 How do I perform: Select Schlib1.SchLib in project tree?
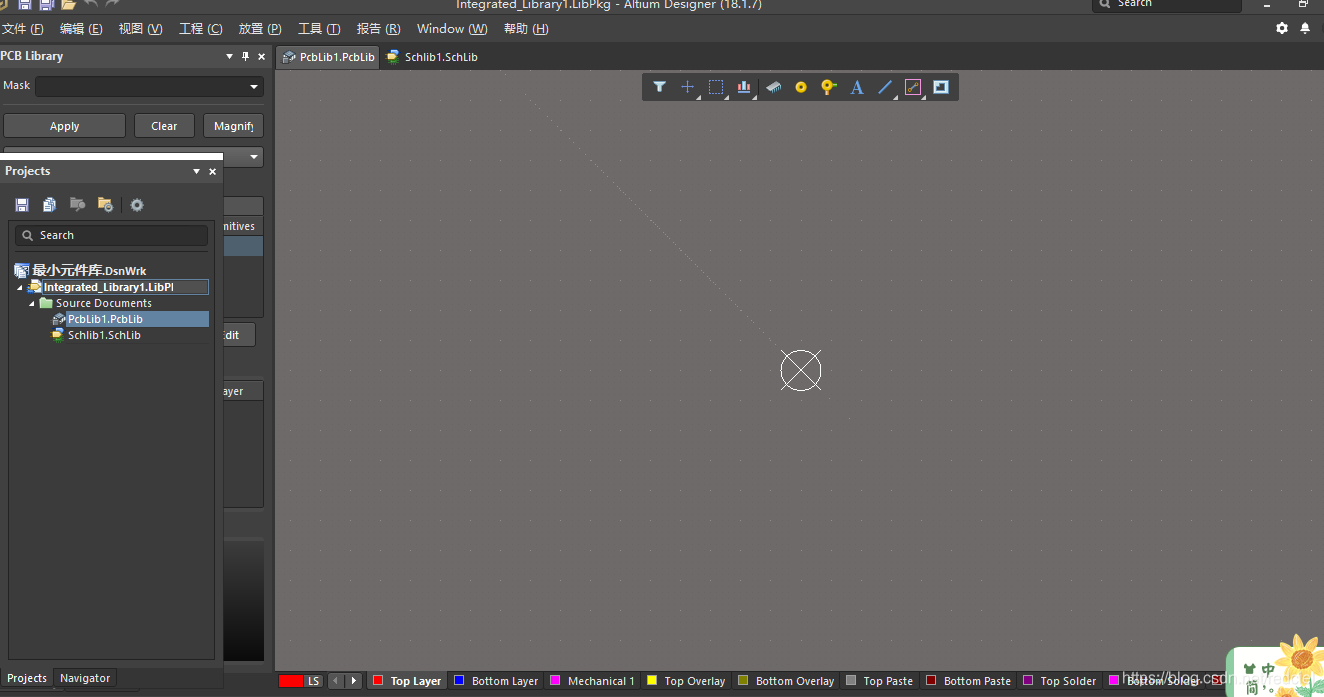[x=104, y=335]
